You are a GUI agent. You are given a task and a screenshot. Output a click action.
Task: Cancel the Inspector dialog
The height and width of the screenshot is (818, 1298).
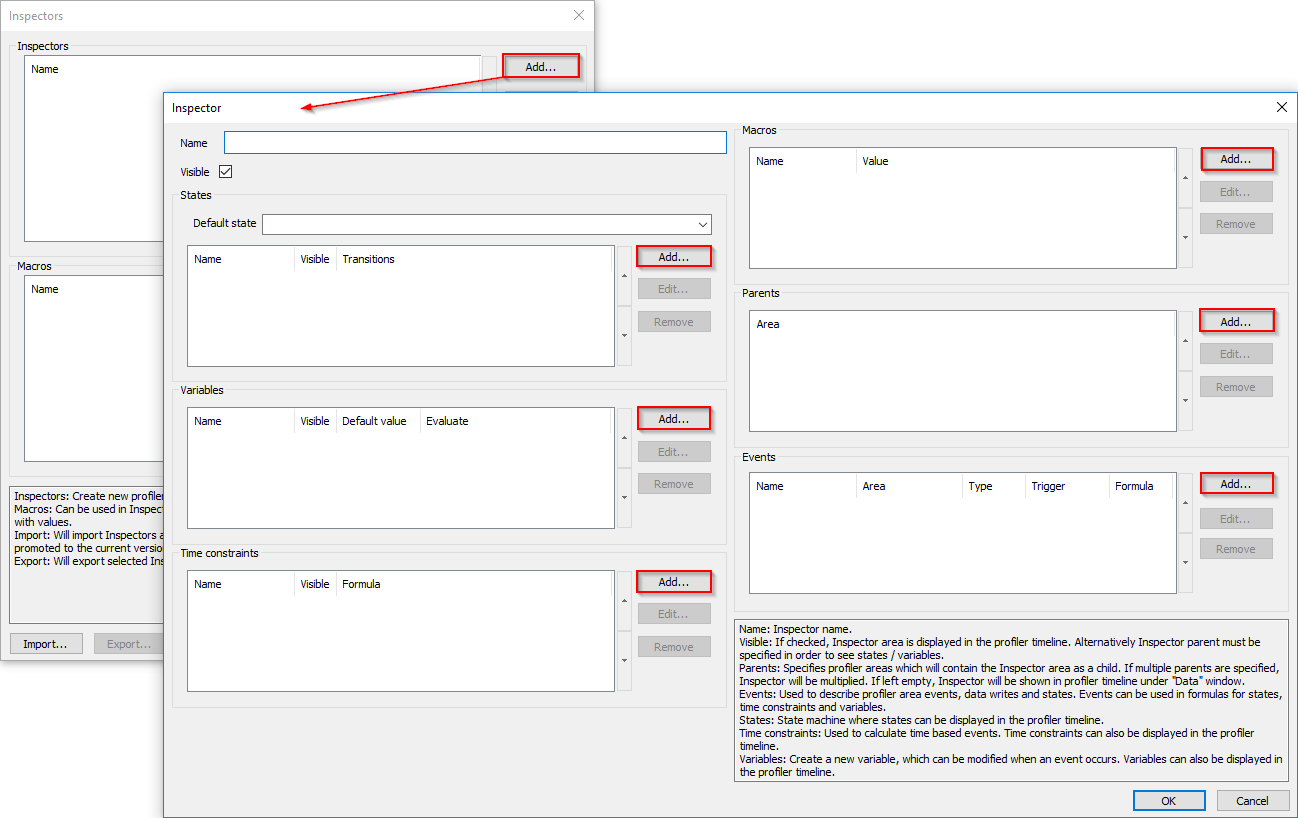(x=1252, y=800)
